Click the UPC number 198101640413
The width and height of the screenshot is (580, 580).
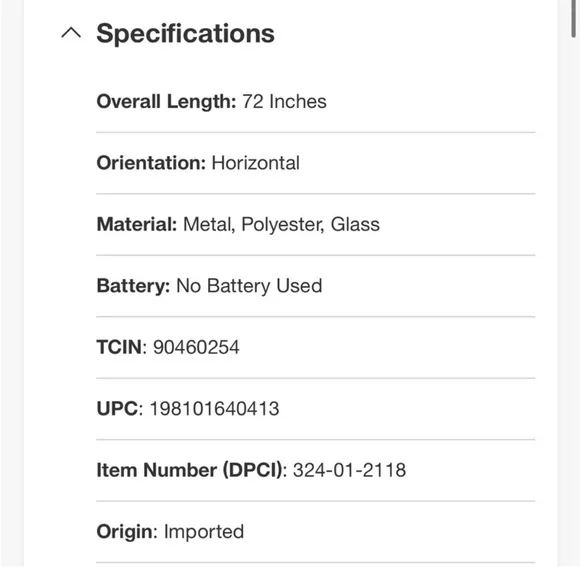point(214,409)
